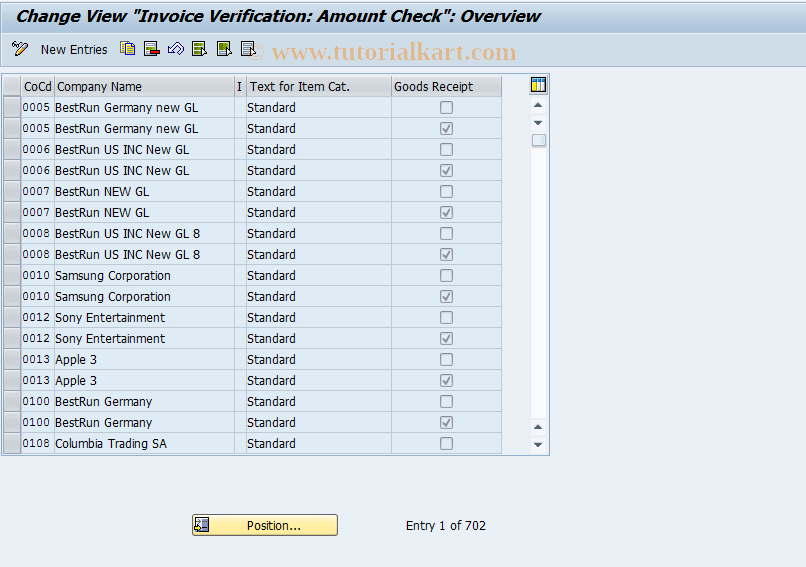
Task: Click the Position... button
Action: [265, 525]
